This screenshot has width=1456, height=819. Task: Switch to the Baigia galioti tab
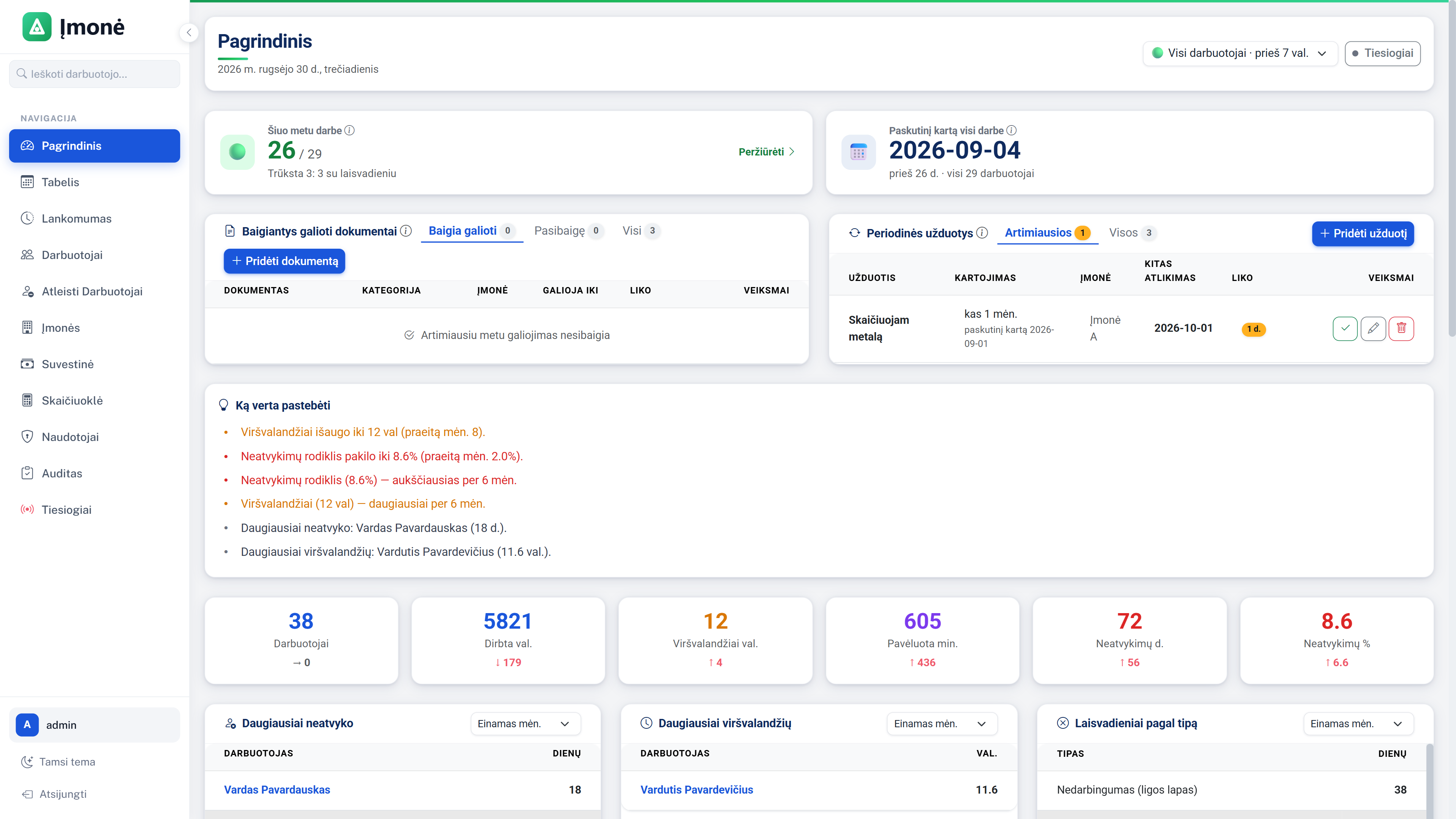[471, 231]
